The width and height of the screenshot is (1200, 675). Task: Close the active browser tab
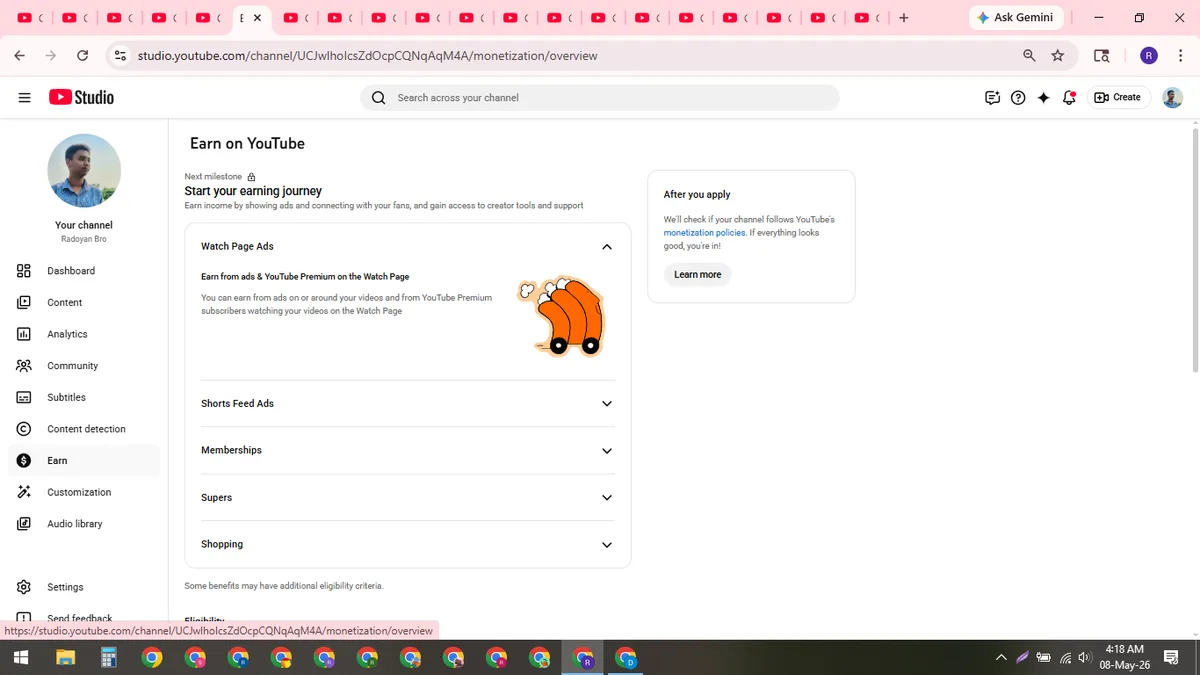pyautogui.click(x=258, y=18)
